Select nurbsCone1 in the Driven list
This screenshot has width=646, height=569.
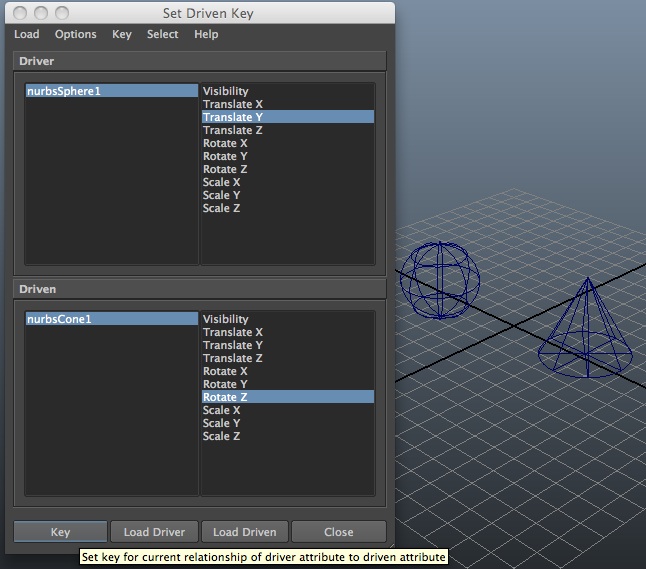pos(112,318)
